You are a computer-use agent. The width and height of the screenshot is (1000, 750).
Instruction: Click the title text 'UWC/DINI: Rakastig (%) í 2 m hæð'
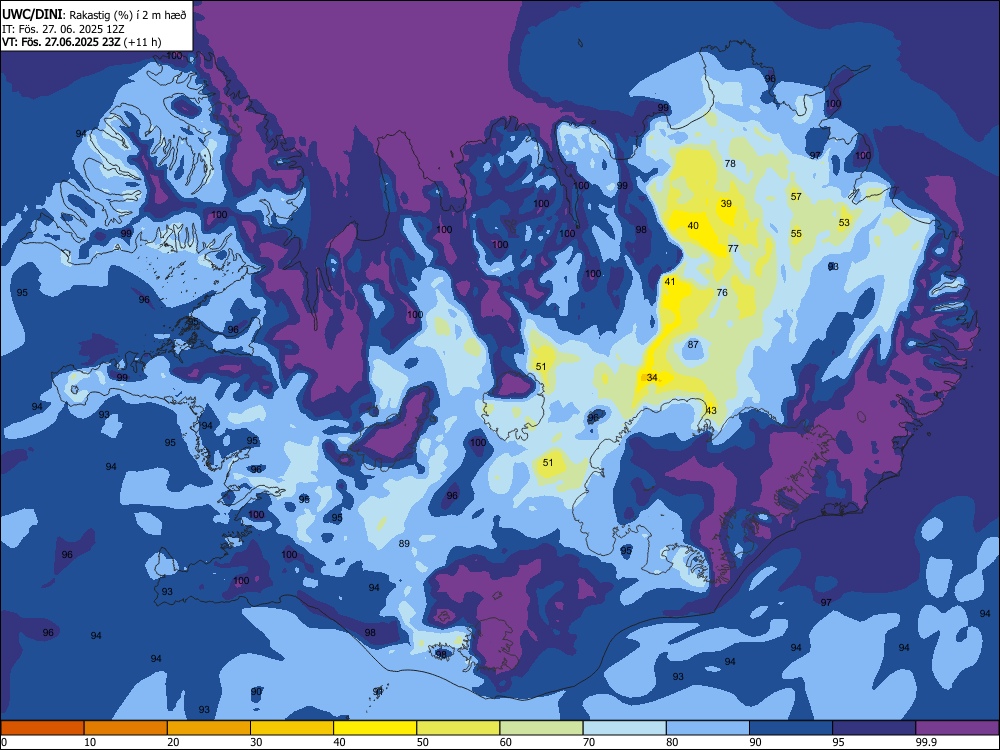[x=94, y=14]
